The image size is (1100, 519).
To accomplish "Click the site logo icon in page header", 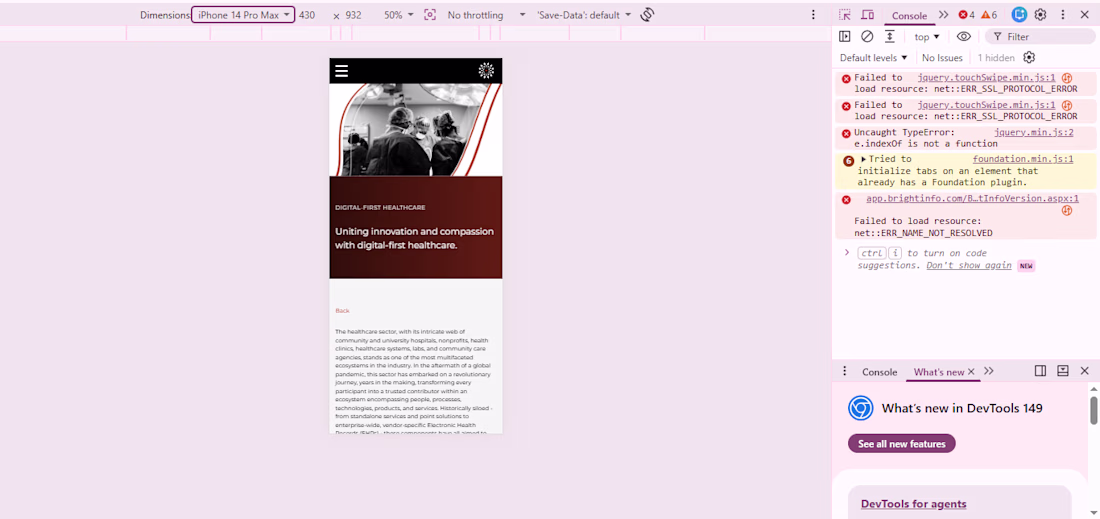I will [486, 70].
